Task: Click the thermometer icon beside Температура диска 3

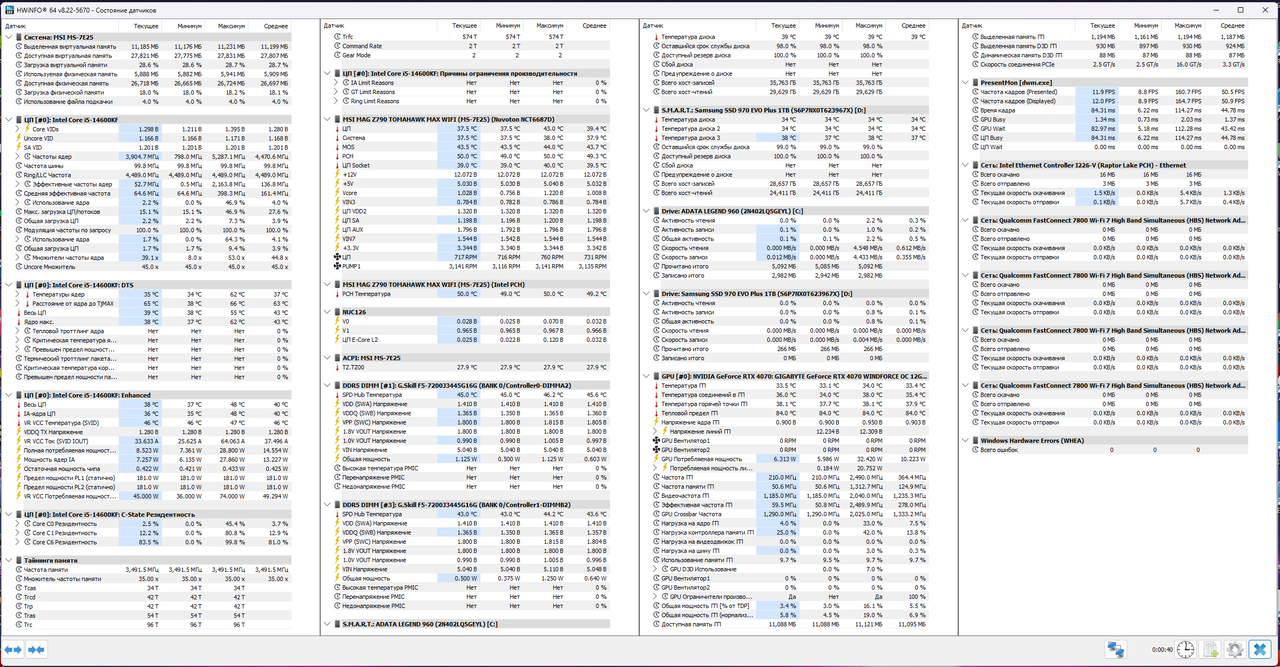Action: (x=657, y=137)
